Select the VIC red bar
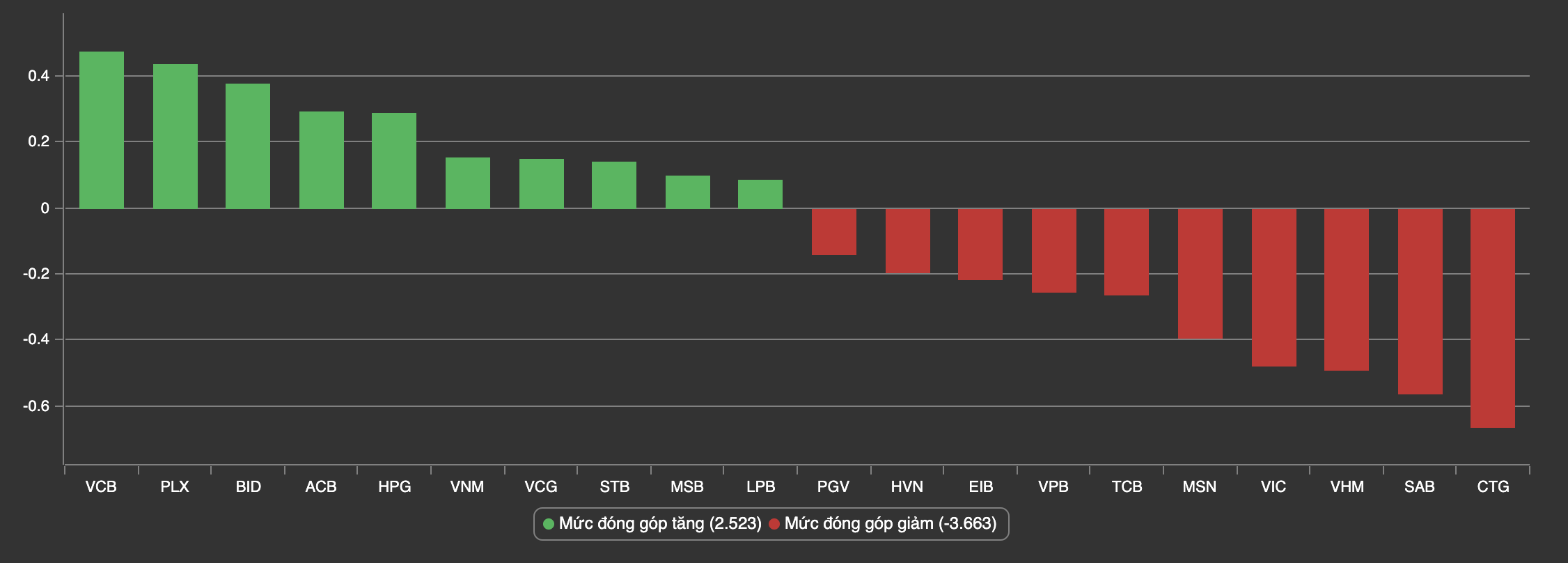This screenshot has height=563, width=1568. [x=1274, y=288]
